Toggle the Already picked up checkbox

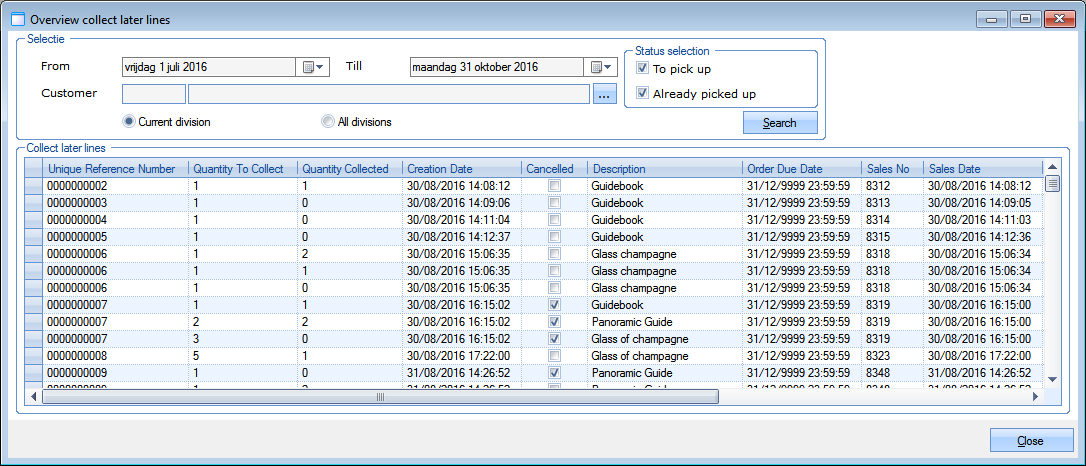(x=643, y=94)
